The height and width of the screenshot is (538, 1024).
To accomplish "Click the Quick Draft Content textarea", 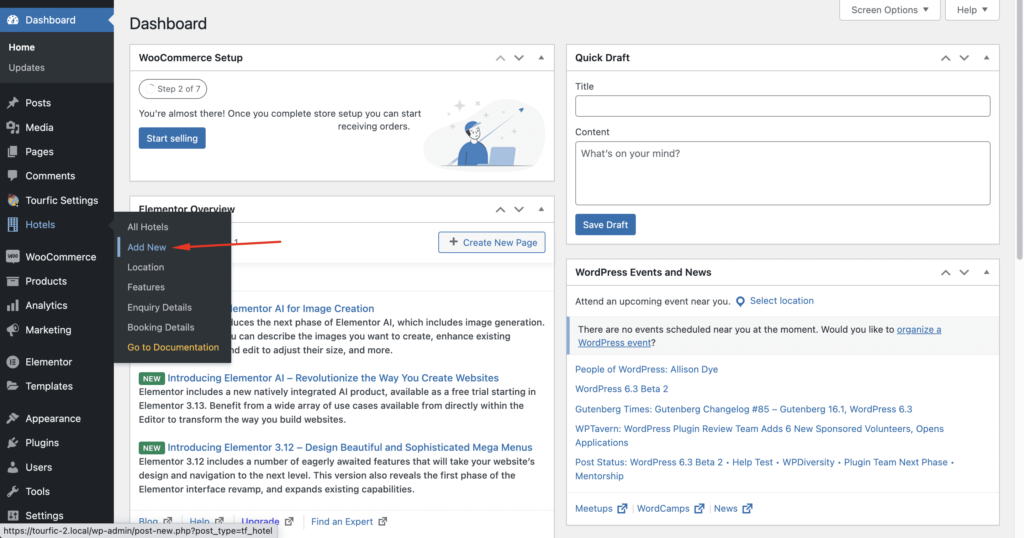I will [782, 174].
